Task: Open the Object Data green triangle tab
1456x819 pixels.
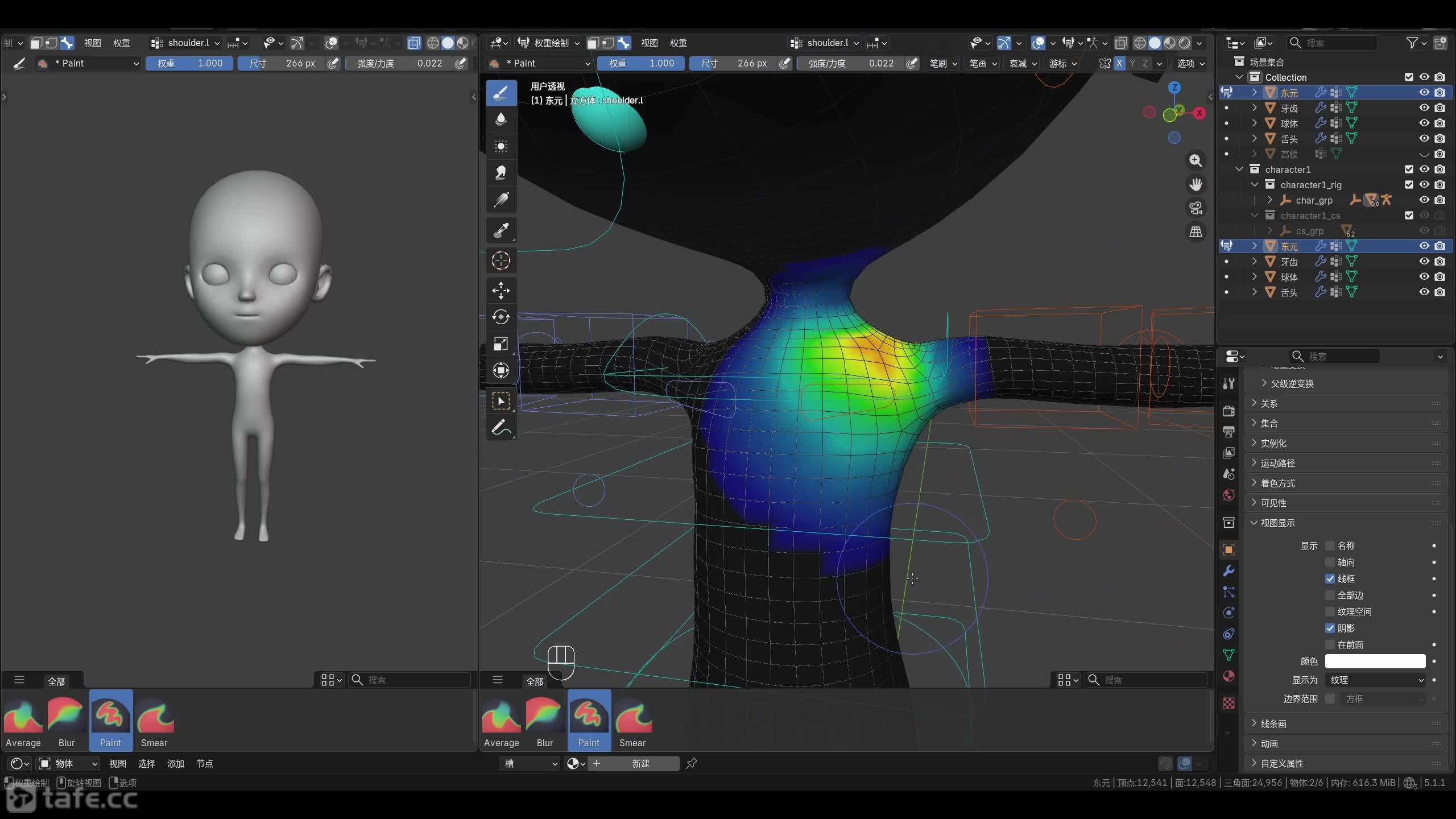Action: pos(1228,655)
